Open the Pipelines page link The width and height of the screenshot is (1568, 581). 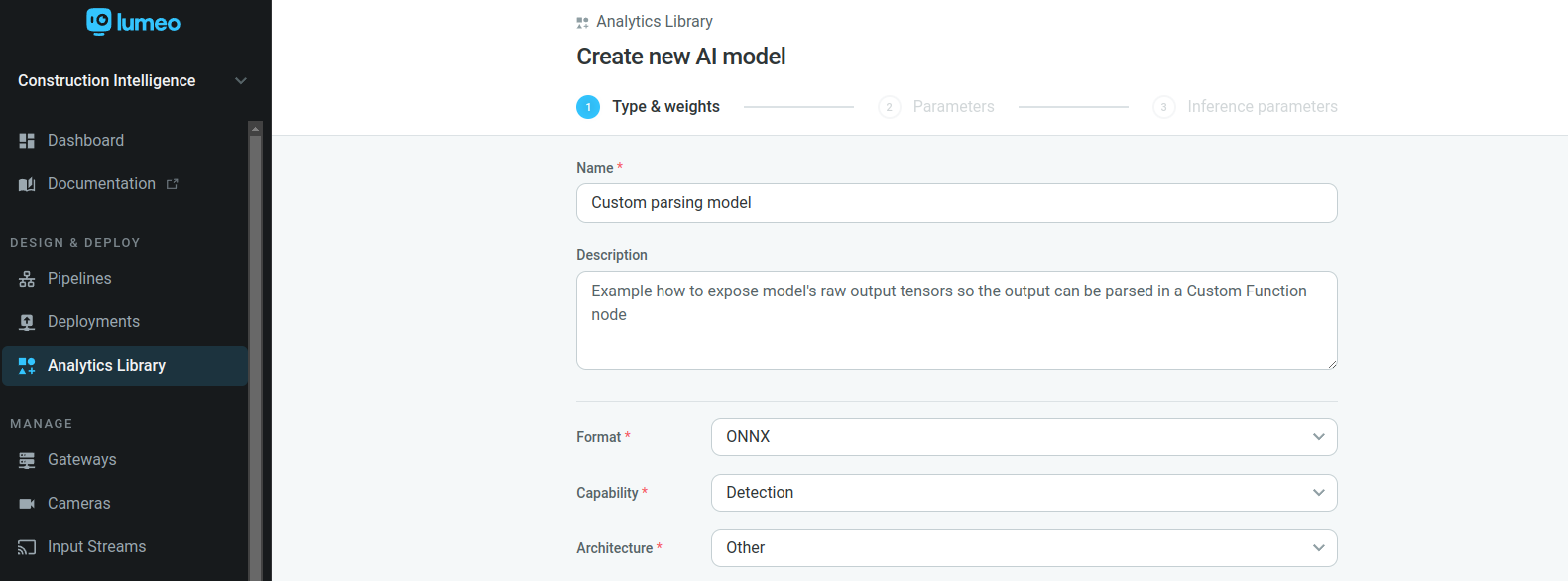79,279
